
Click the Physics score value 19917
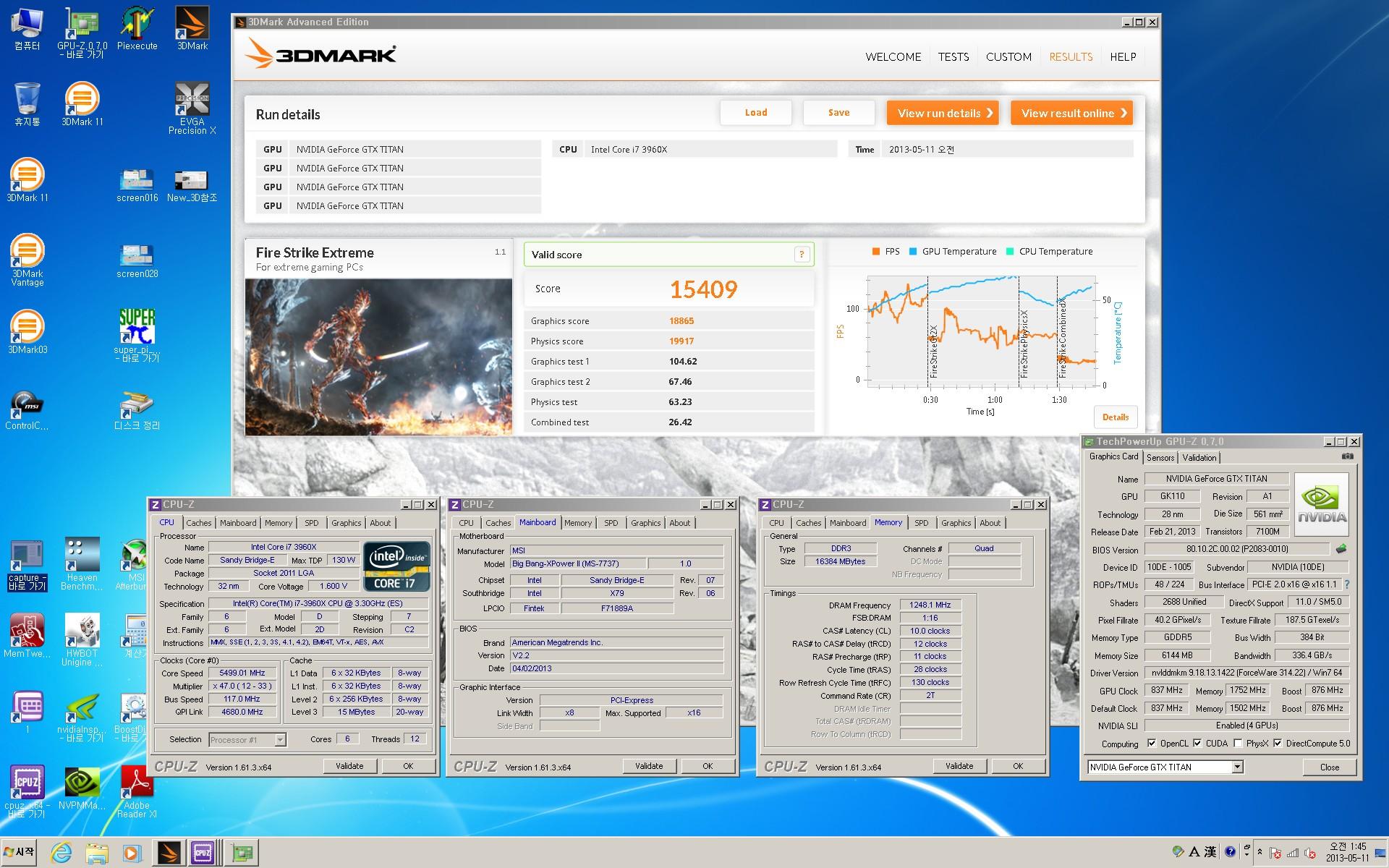tap(681, 341)
